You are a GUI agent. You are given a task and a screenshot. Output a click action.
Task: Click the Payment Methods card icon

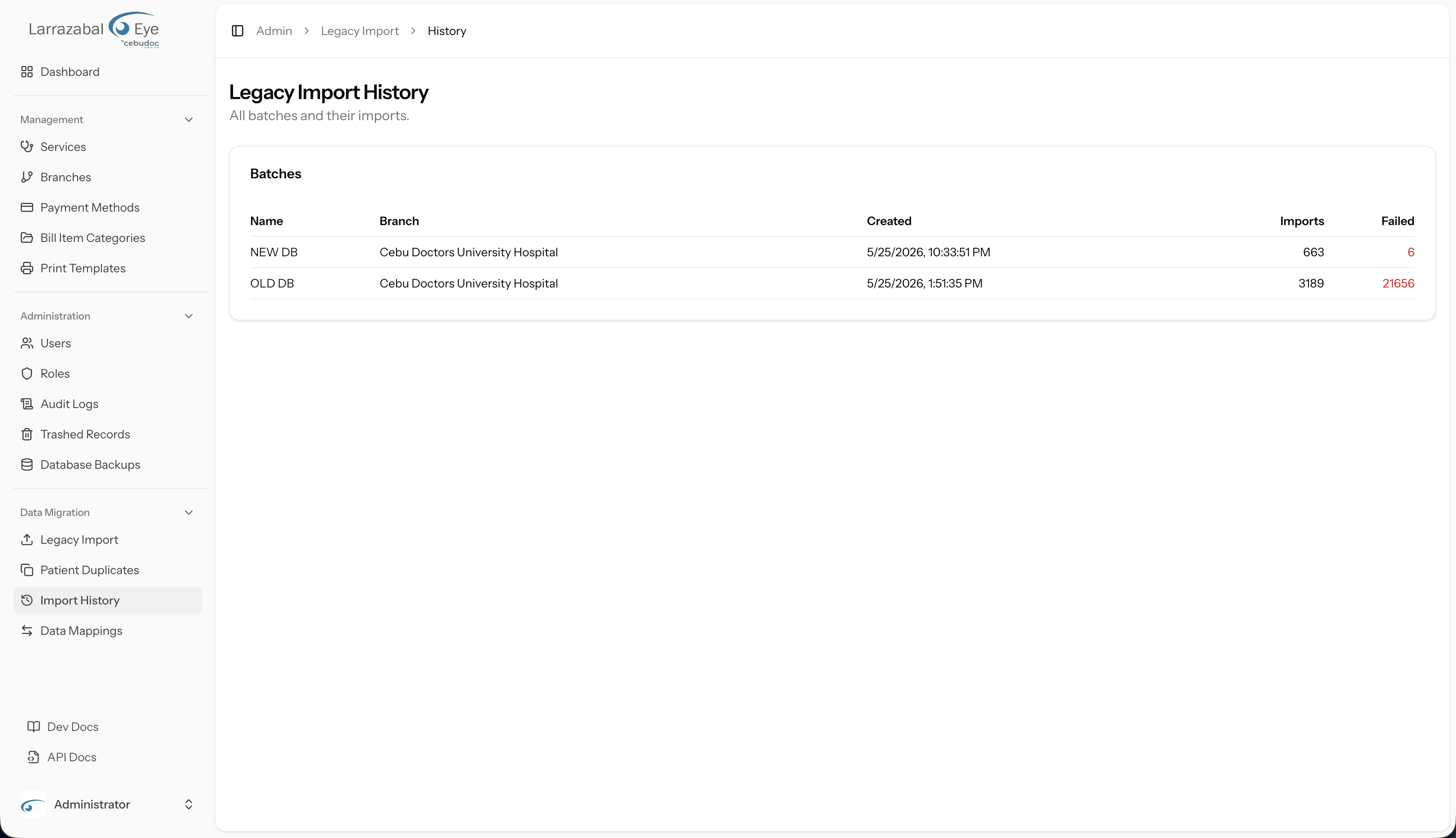pyautogui.click(x=27, y=207)
